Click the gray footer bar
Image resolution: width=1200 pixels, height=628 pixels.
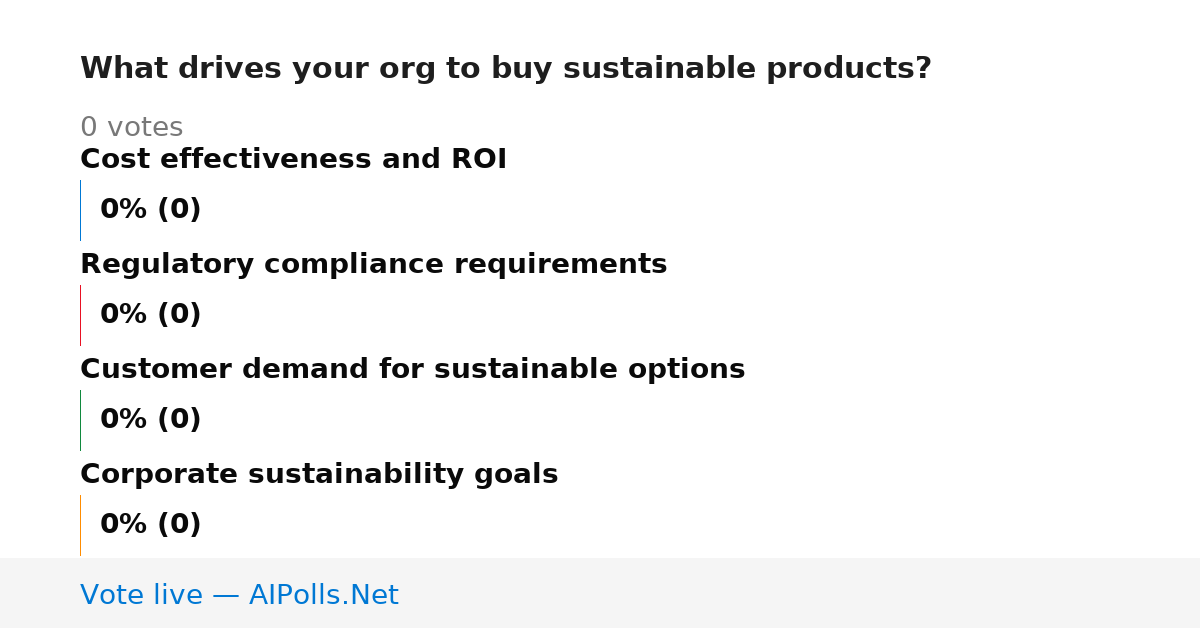click(x=600, y=593)
